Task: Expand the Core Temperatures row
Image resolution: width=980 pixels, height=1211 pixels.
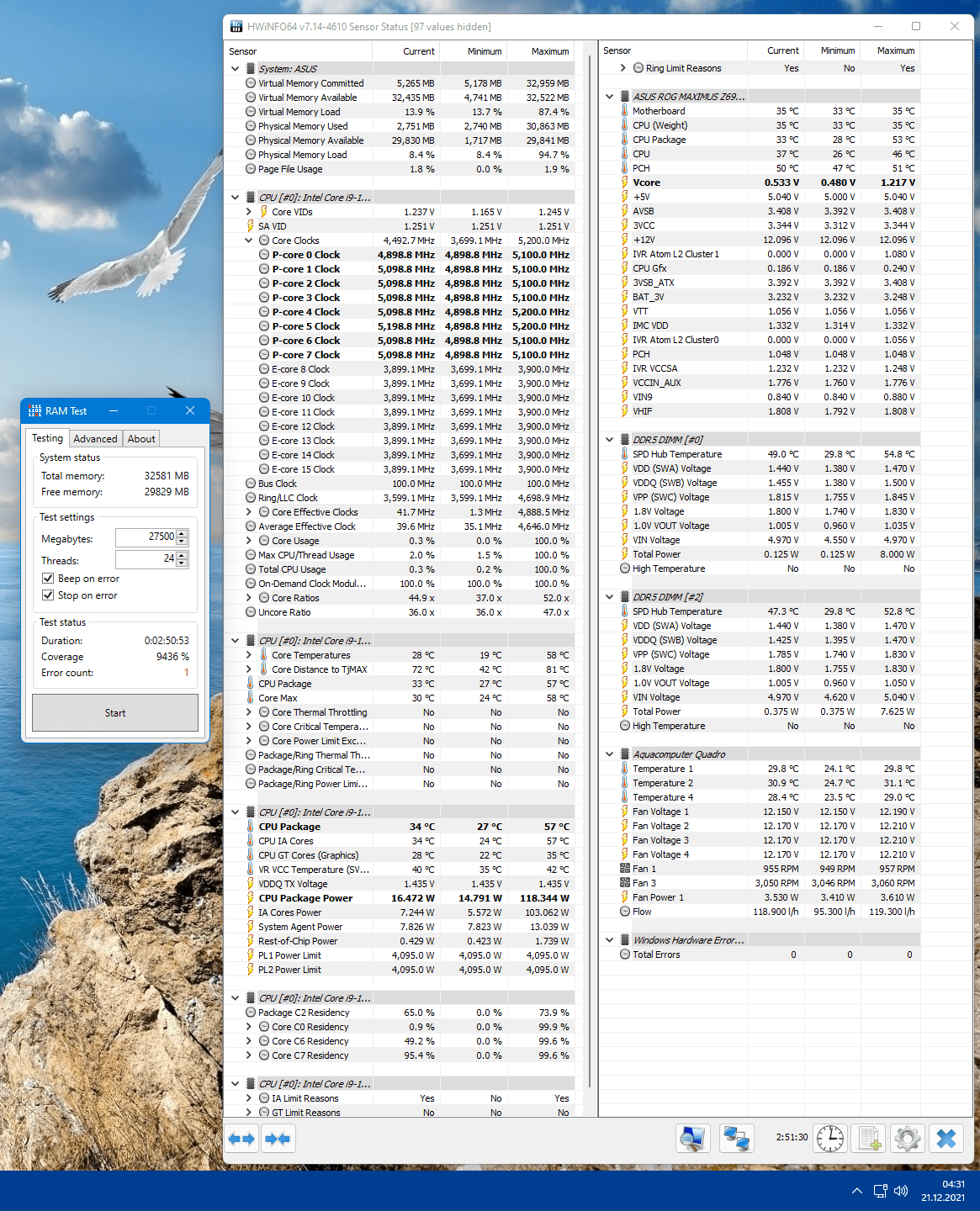Action: [249, 655]
